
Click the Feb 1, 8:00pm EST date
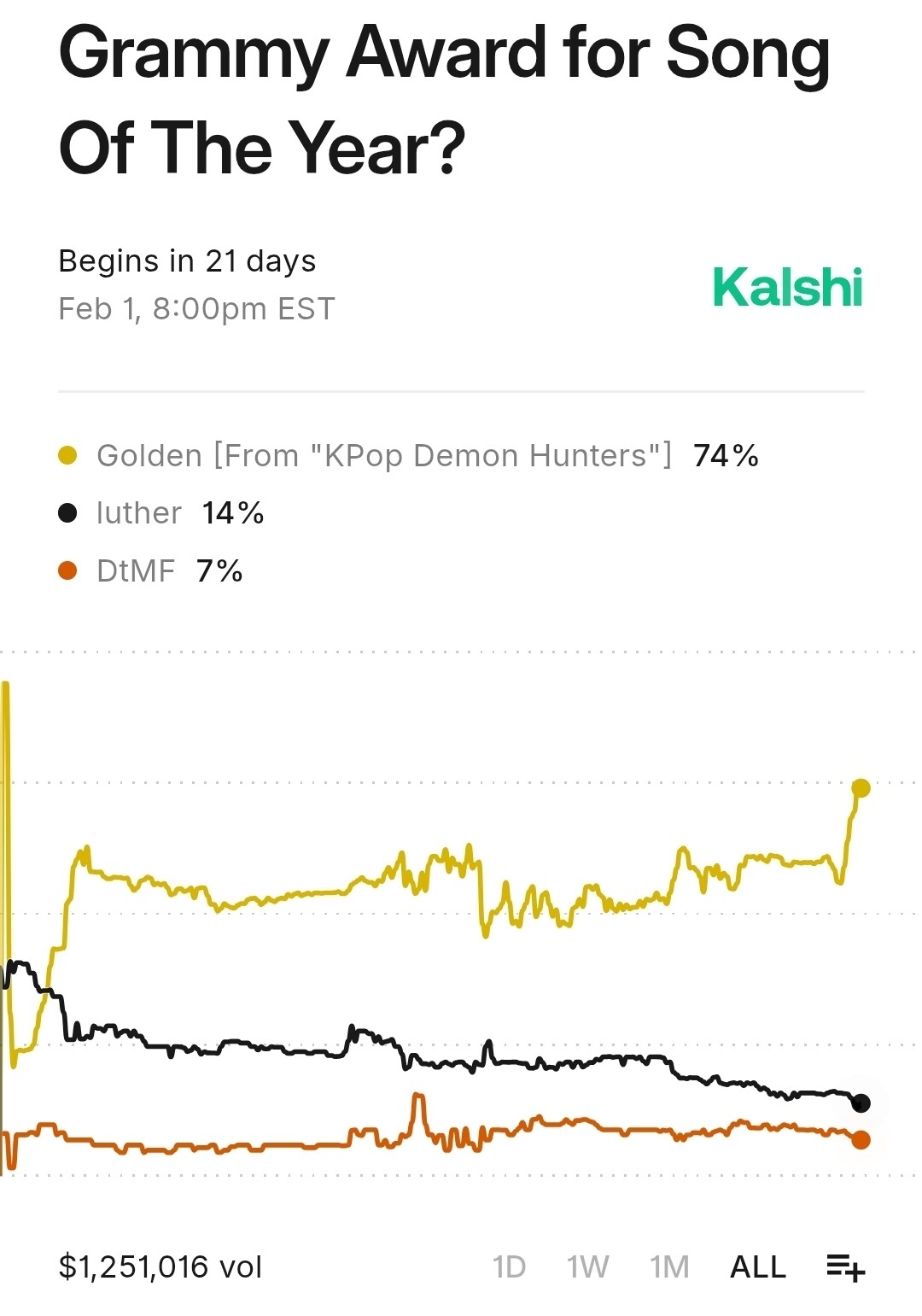196,309
